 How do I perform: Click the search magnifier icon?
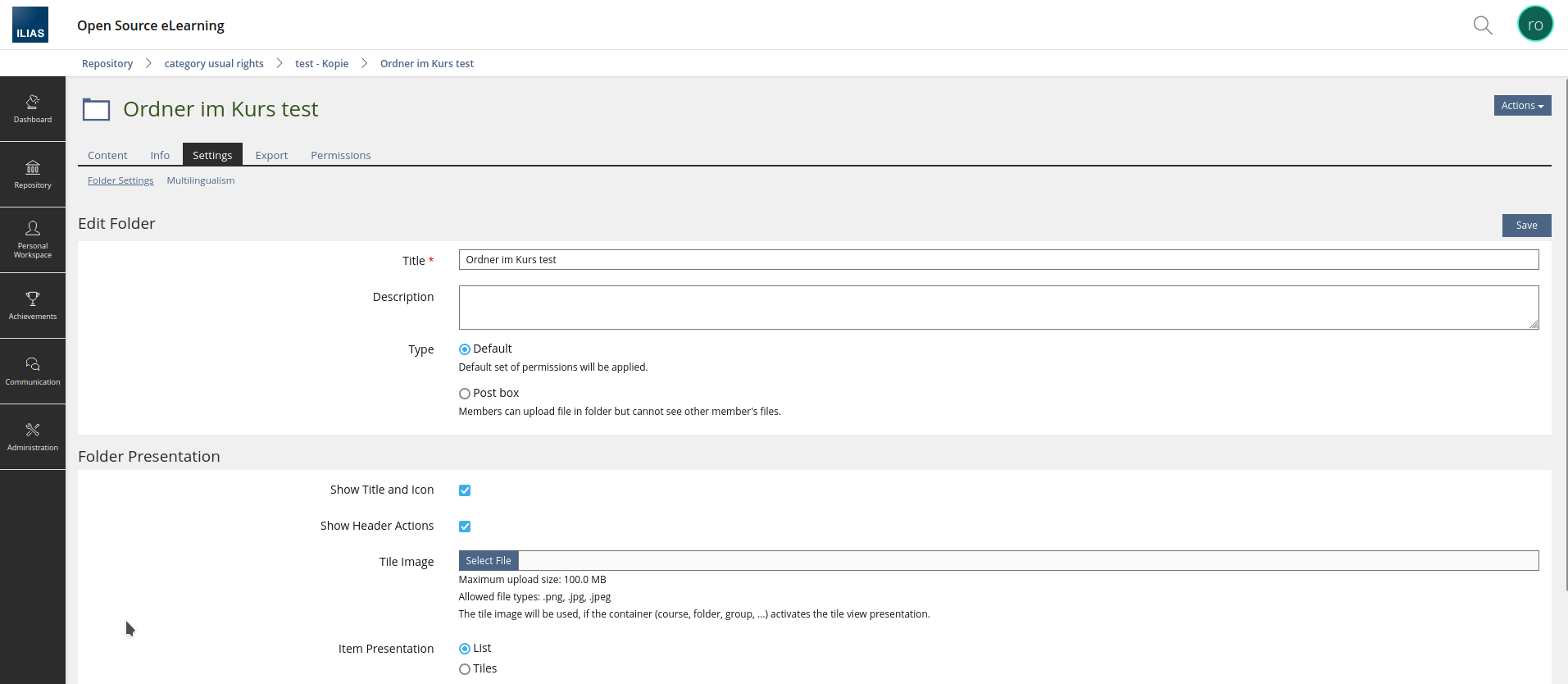coord(1482,25)
